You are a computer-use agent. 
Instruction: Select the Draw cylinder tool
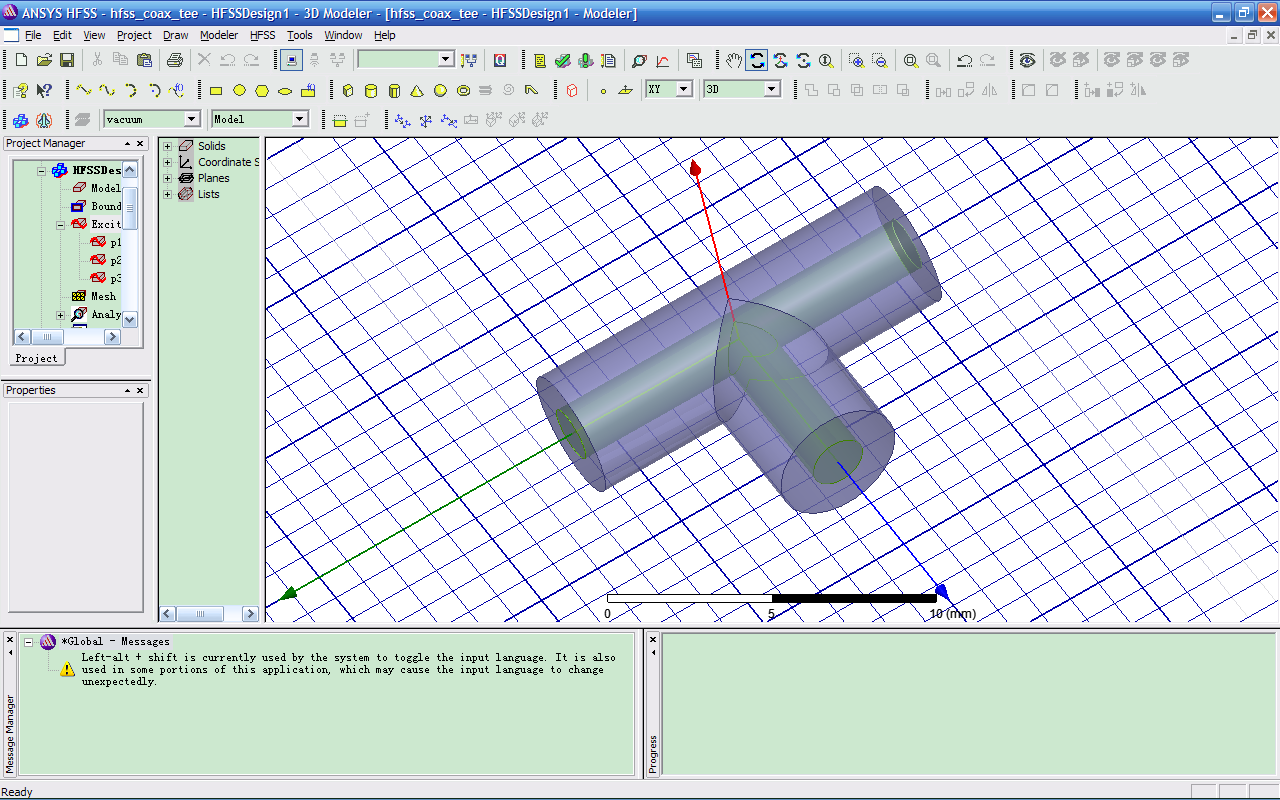(x=371, y=91)
